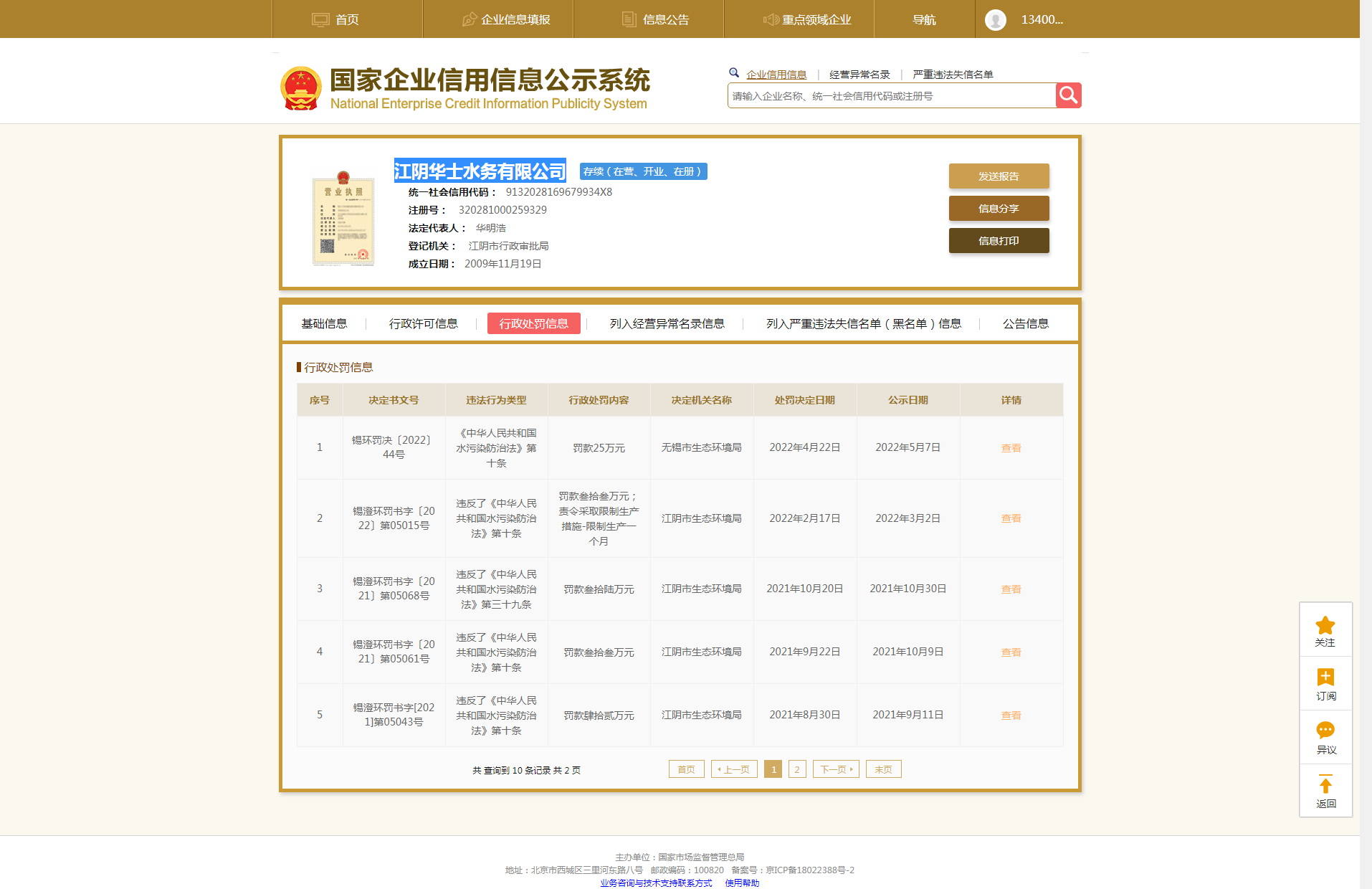The image size is (1372, 889).
Task: Click the credit code 913202816967993​4X8
Action: 559,192
